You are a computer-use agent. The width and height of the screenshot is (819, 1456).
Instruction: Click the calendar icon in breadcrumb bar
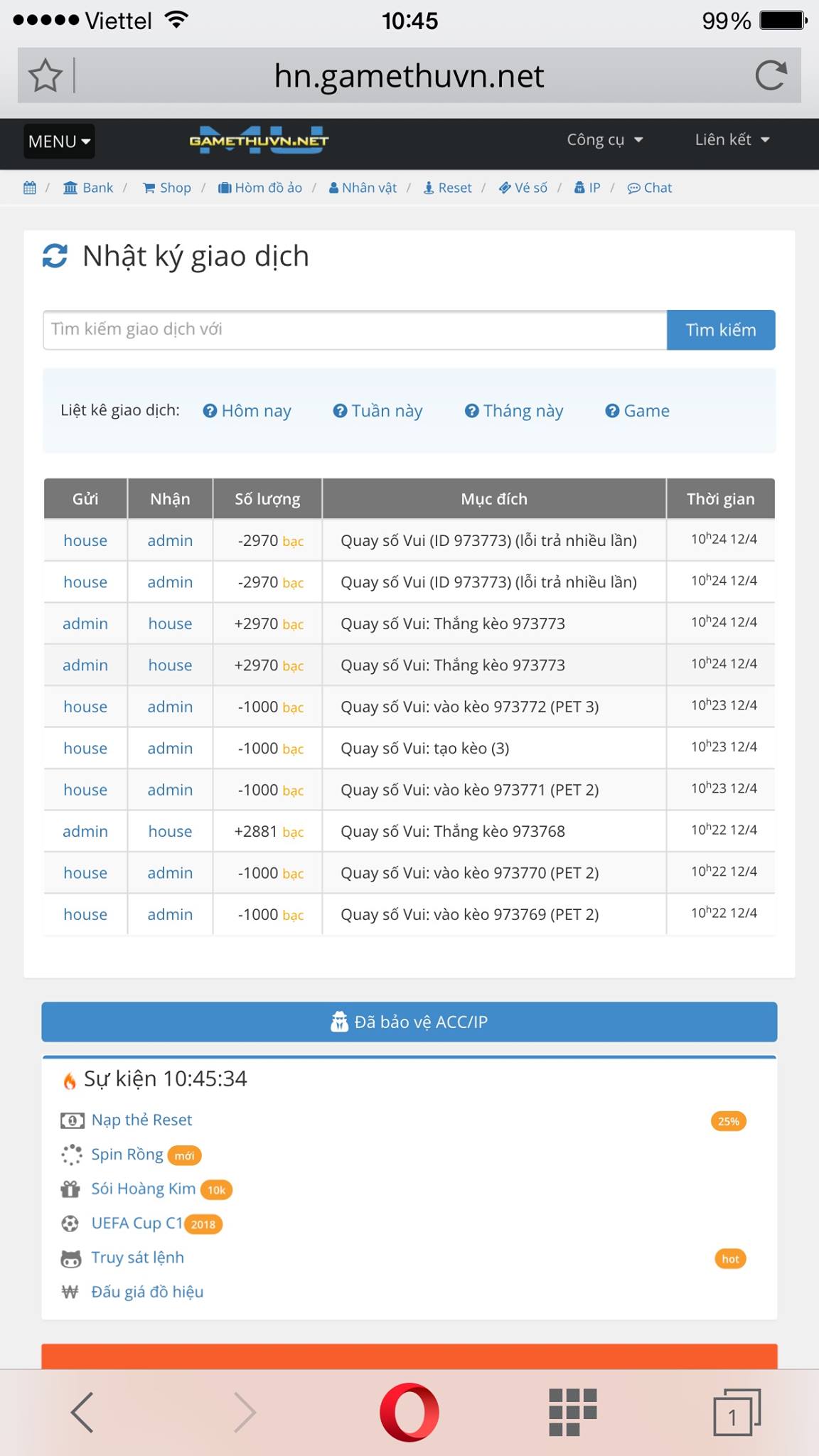click(30, 188)
